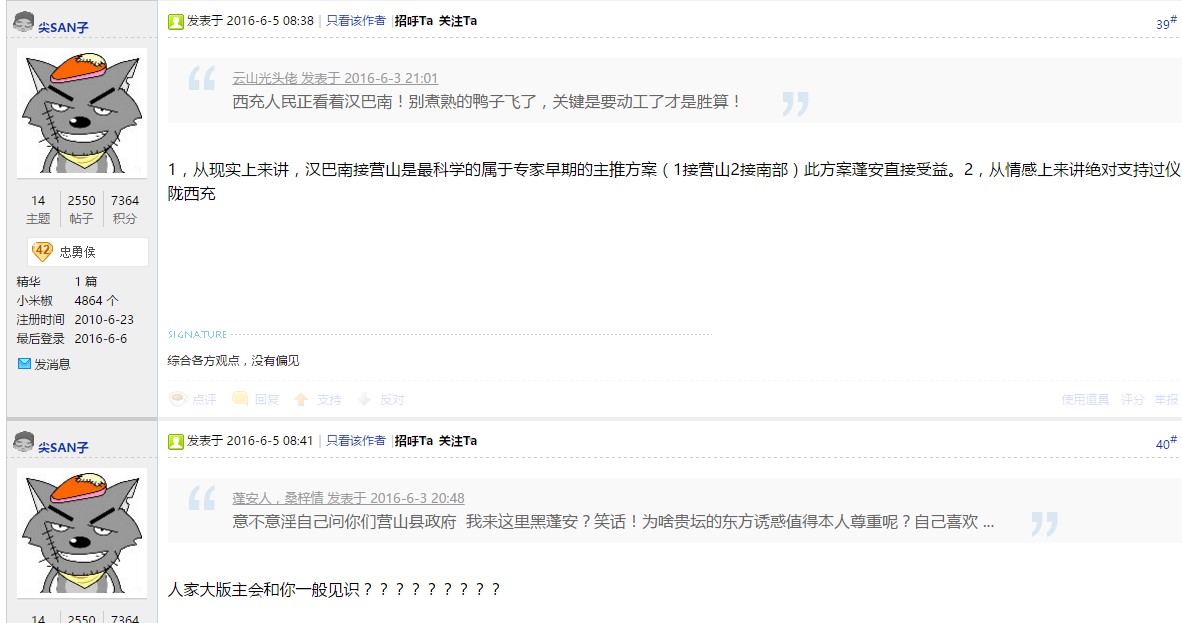This screenshot has width=1182, height=623.
Task: Click the 回复 reply icon in post 39
Action: click(240, 399)
